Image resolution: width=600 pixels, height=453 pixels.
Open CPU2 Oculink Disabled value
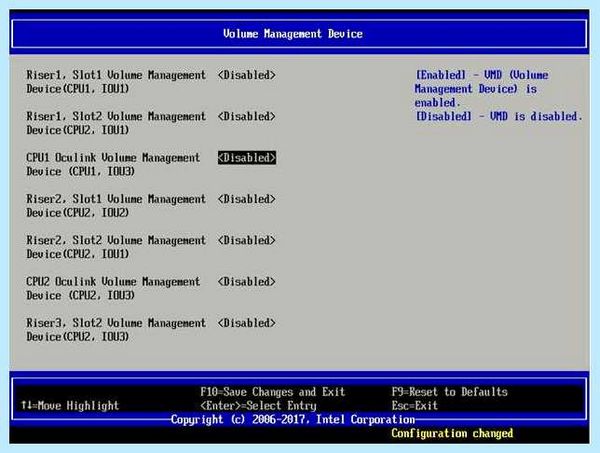point(246,282)
